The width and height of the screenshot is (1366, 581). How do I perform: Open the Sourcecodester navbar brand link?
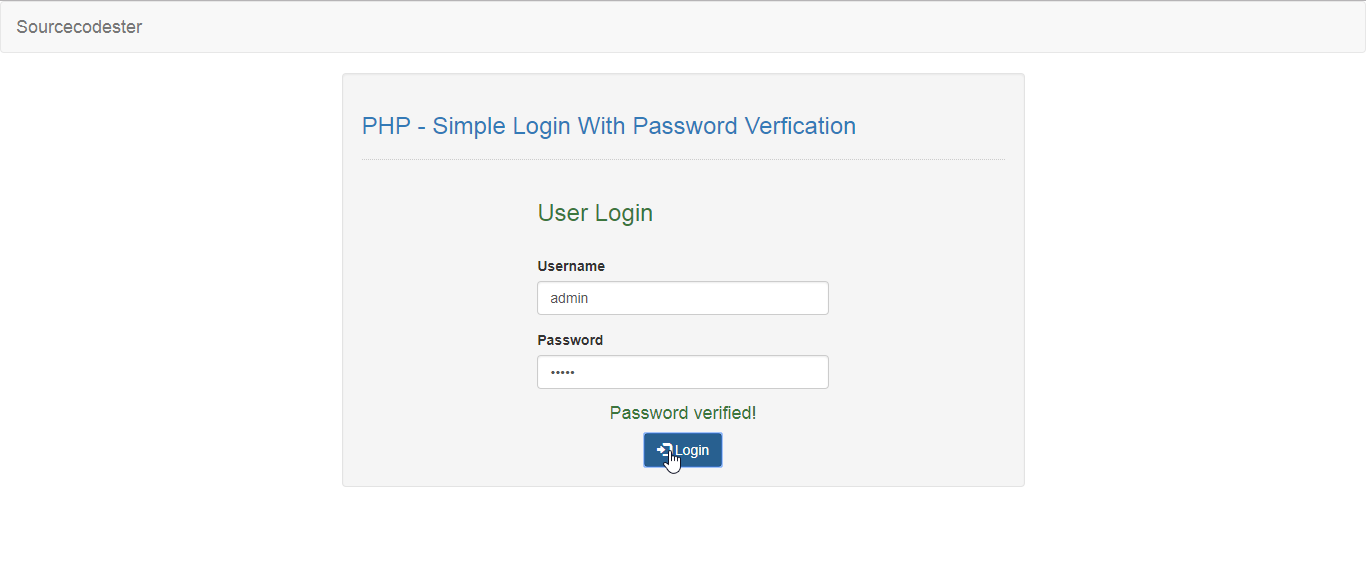click(79, 27)
